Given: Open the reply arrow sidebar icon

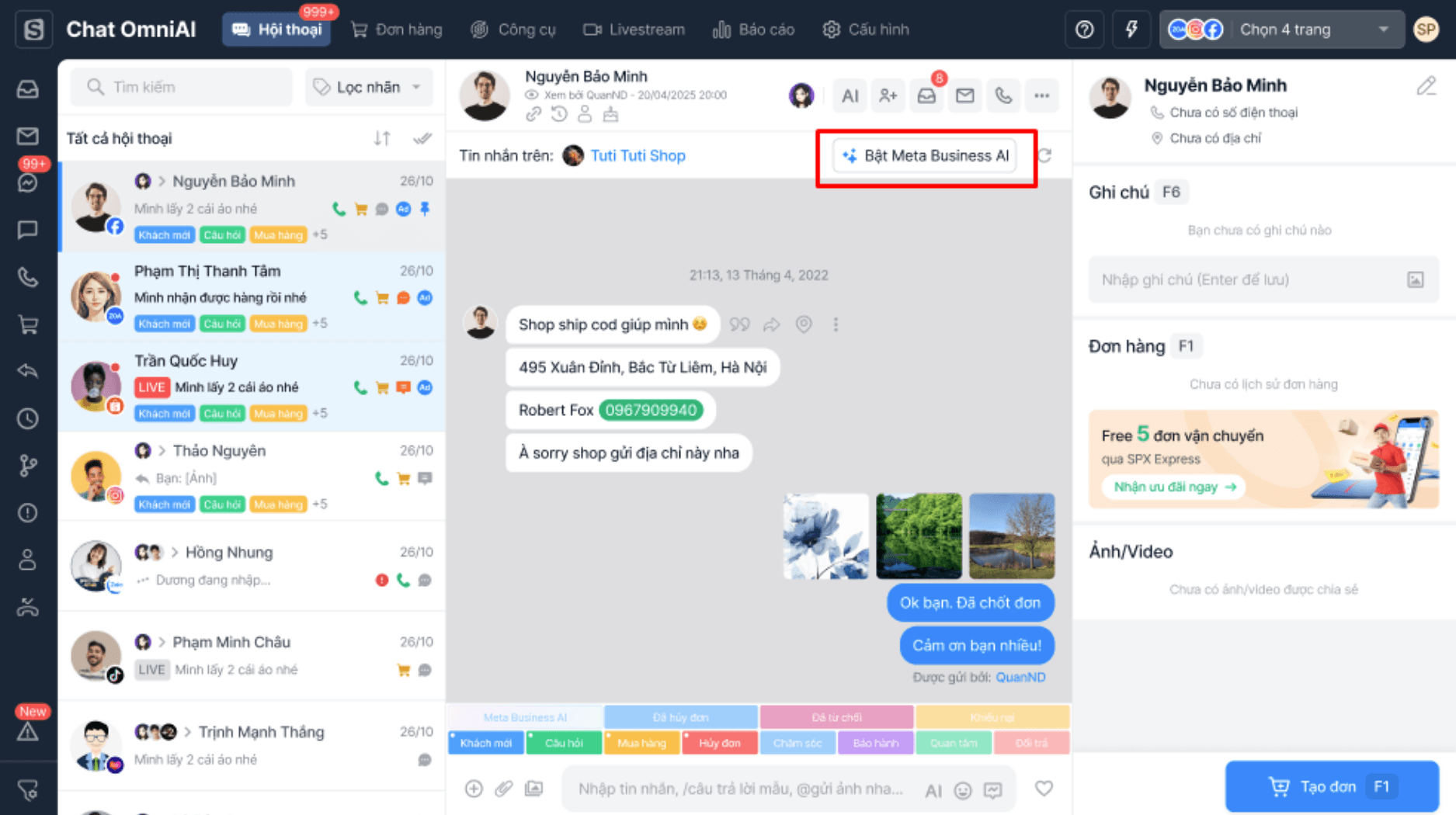Looking at the screenshot, I should click(x=28, y=371).
